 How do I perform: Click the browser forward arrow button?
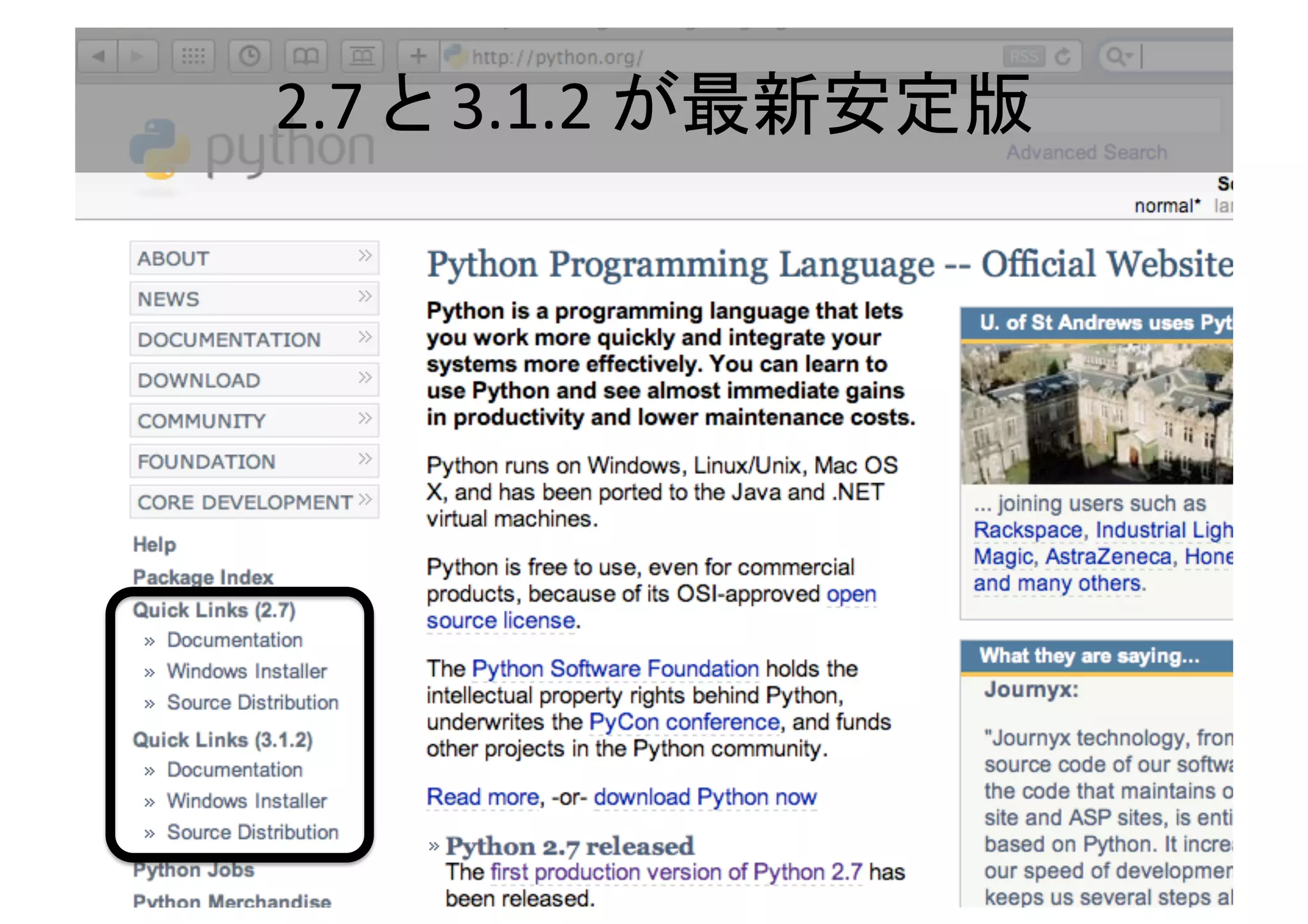(137, 57)
